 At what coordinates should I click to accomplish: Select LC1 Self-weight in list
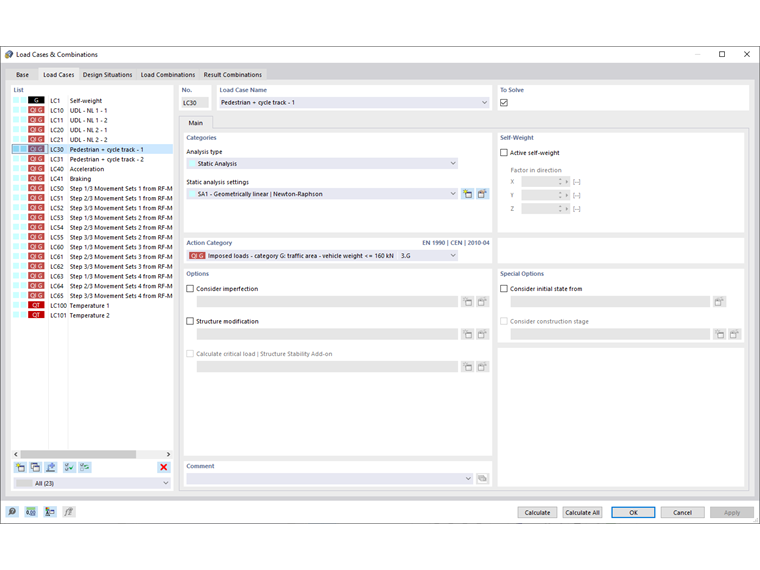[92, 100]
